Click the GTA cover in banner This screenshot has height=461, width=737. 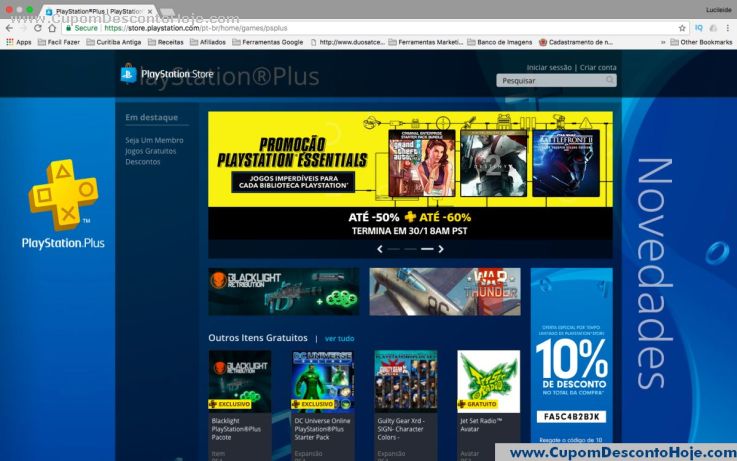point(422,163)
